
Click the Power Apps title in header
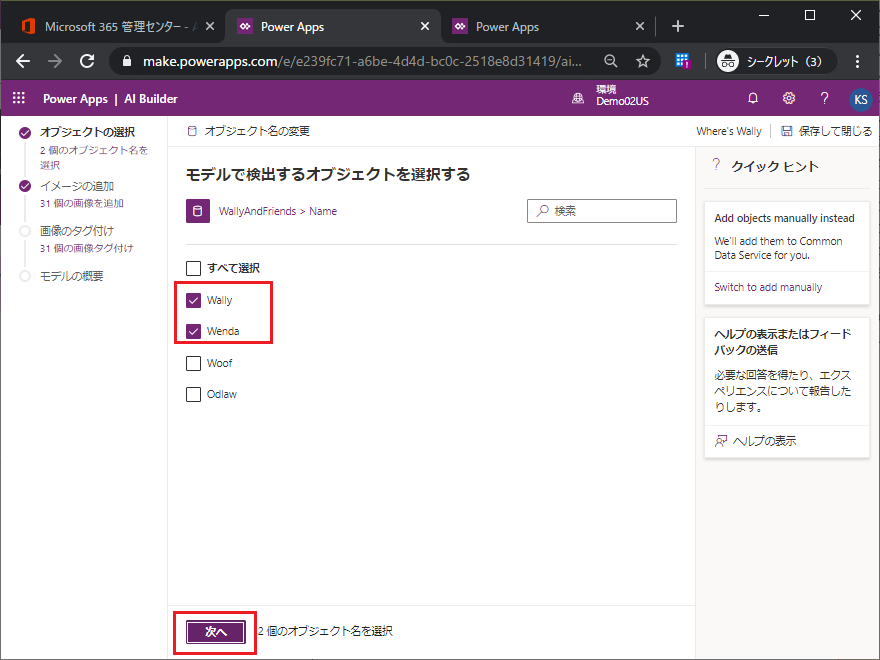[75, 99]
